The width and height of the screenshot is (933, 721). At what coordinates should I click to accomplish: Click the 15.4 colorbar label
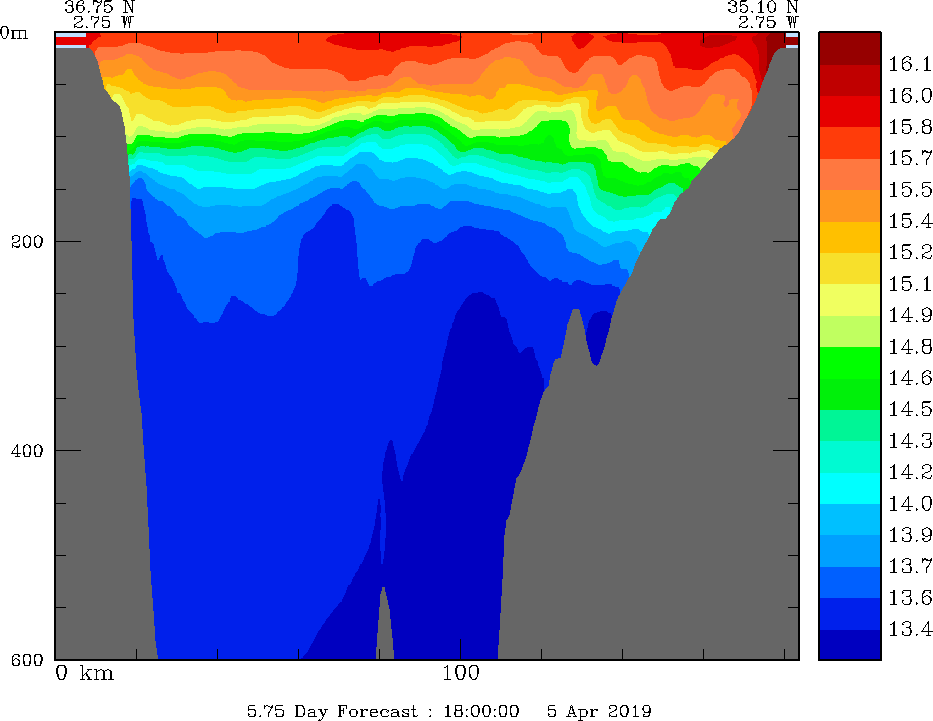pos(910,221)
